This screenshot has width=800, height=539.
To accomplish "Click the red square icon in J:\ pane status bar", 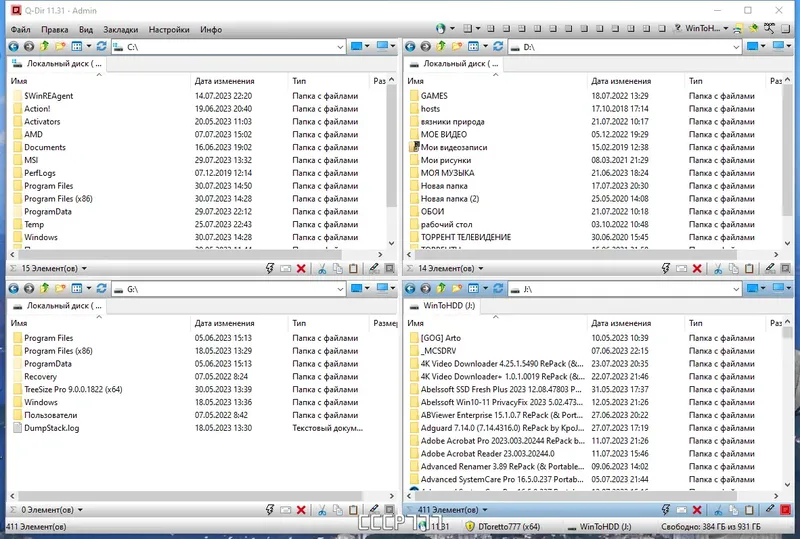I will (785, 510).
